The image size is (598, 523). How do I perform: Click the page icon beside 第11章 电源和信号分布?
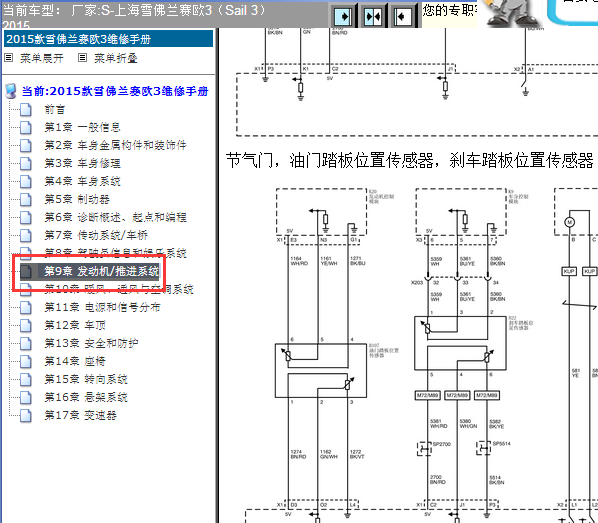[26, 307]
